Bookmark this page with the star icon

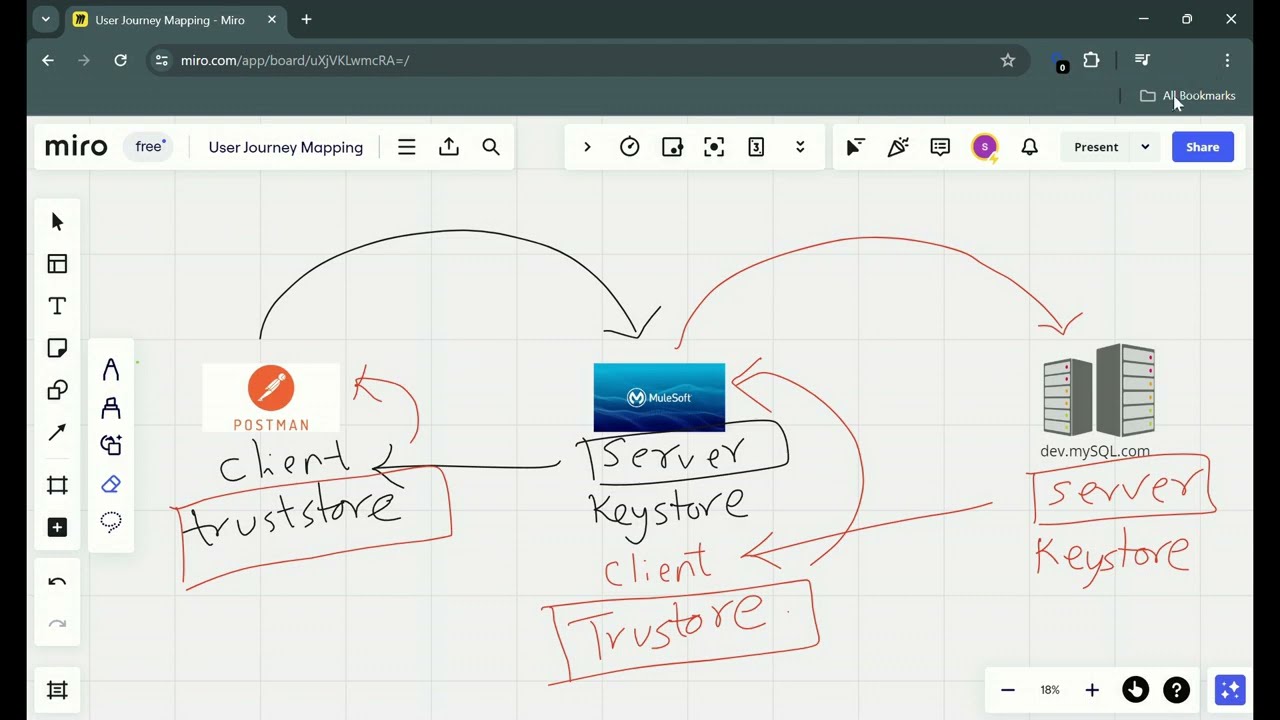[x=1008, y=60]
